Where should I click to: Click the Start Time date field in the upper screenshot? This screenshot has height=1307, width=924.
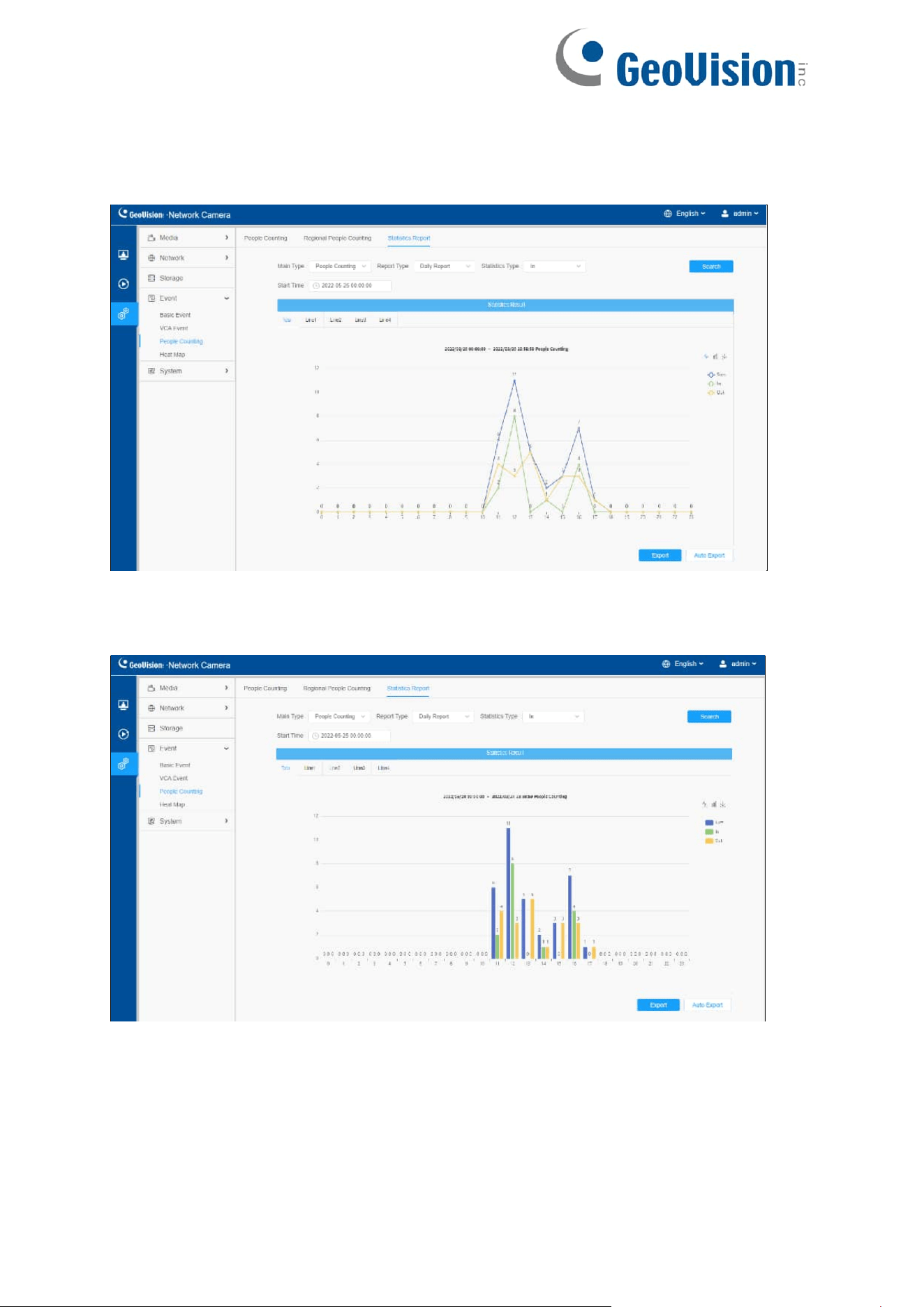[350, 286]
